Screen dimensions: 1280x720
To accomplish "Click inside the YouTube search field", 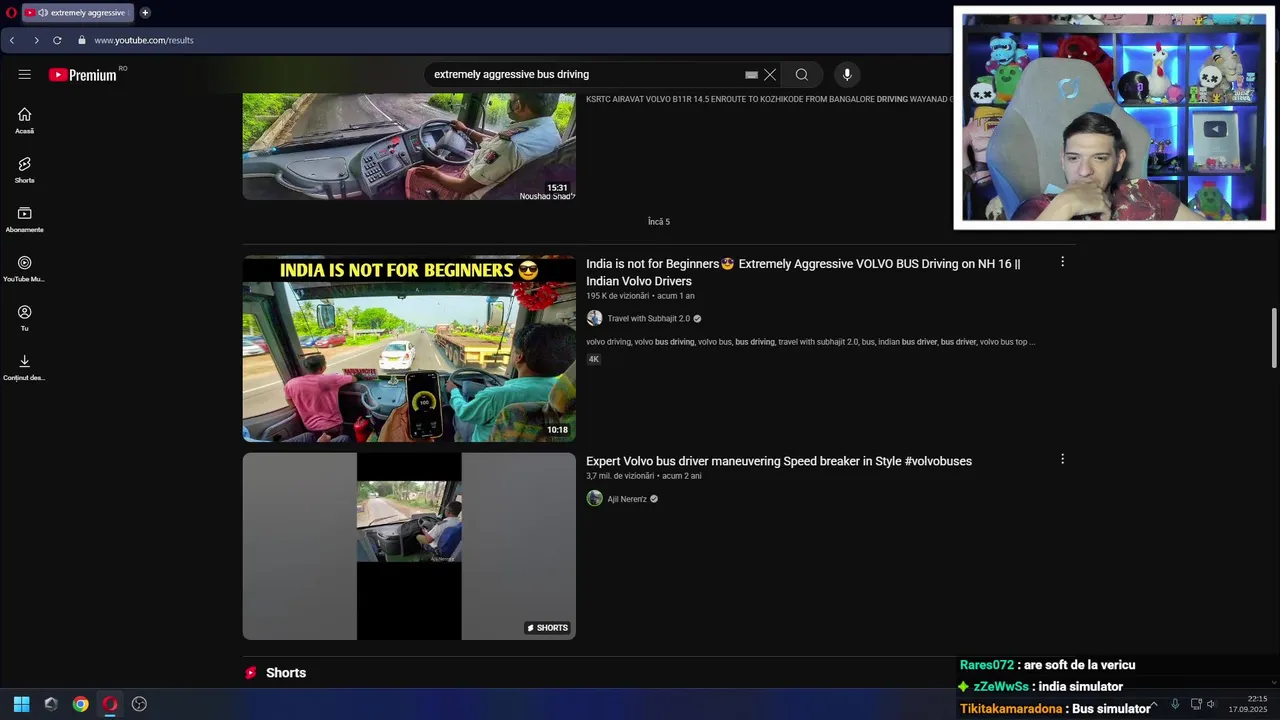I will tap(585, 75).
